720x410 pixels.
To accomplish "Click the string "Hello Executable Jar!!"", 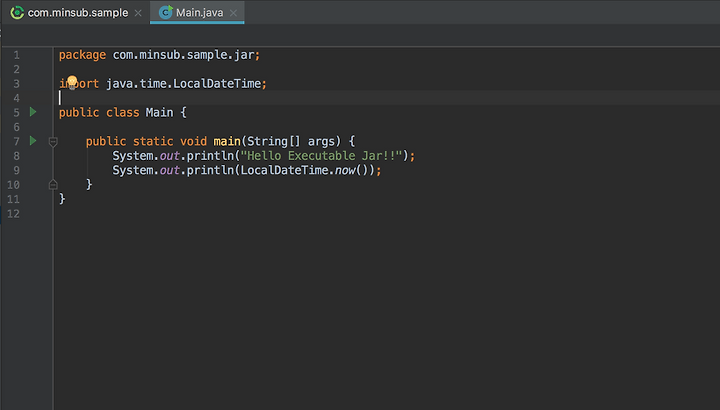I will [321, 156].
